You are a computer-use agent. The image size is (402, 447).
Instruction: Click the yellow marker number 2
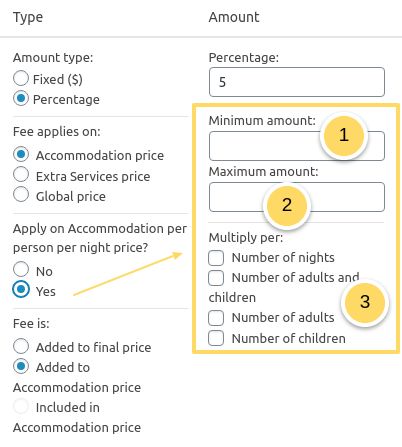point(287,205)
